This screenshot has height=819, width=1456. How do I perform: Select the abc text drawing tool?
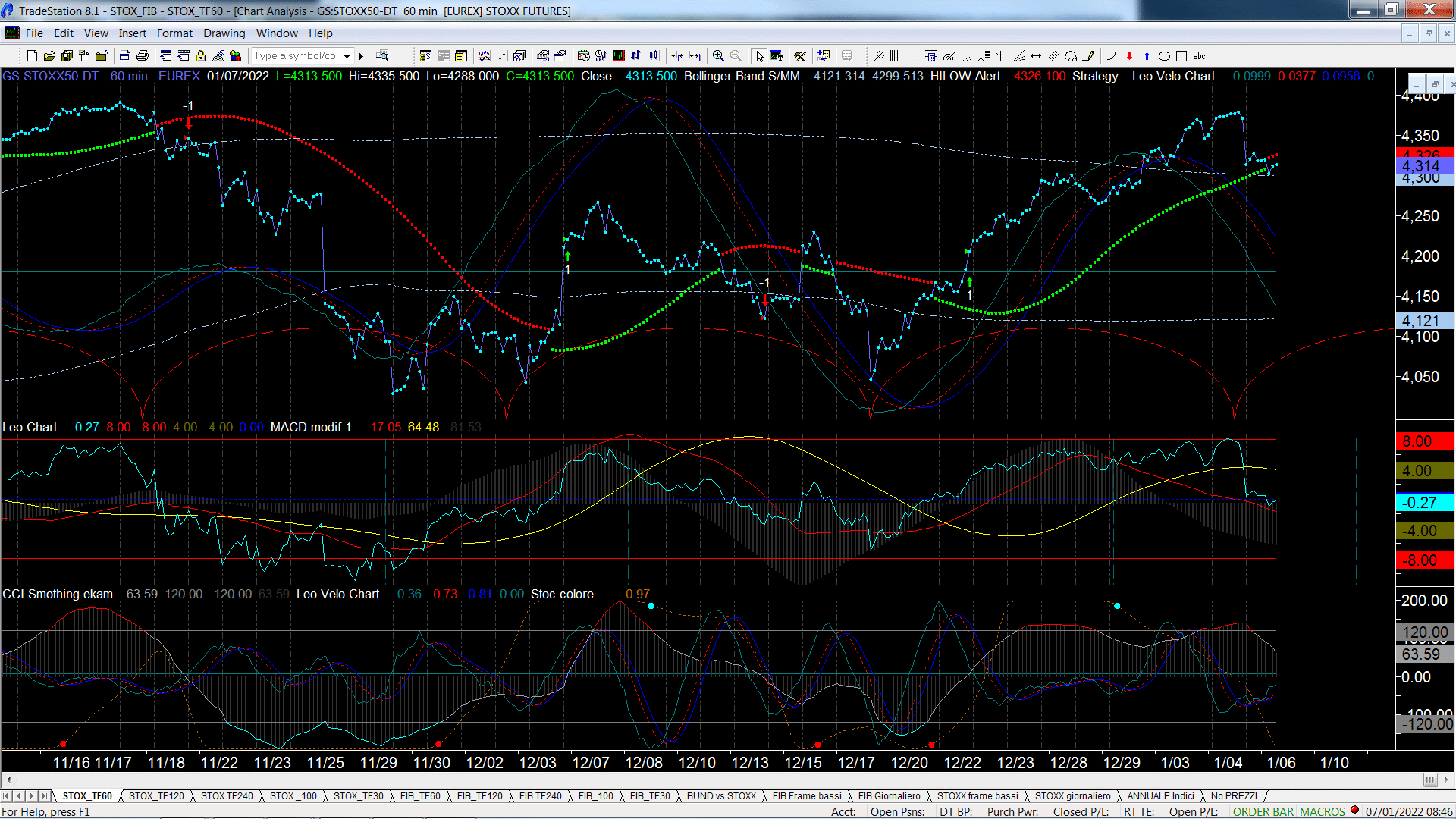1199,55
